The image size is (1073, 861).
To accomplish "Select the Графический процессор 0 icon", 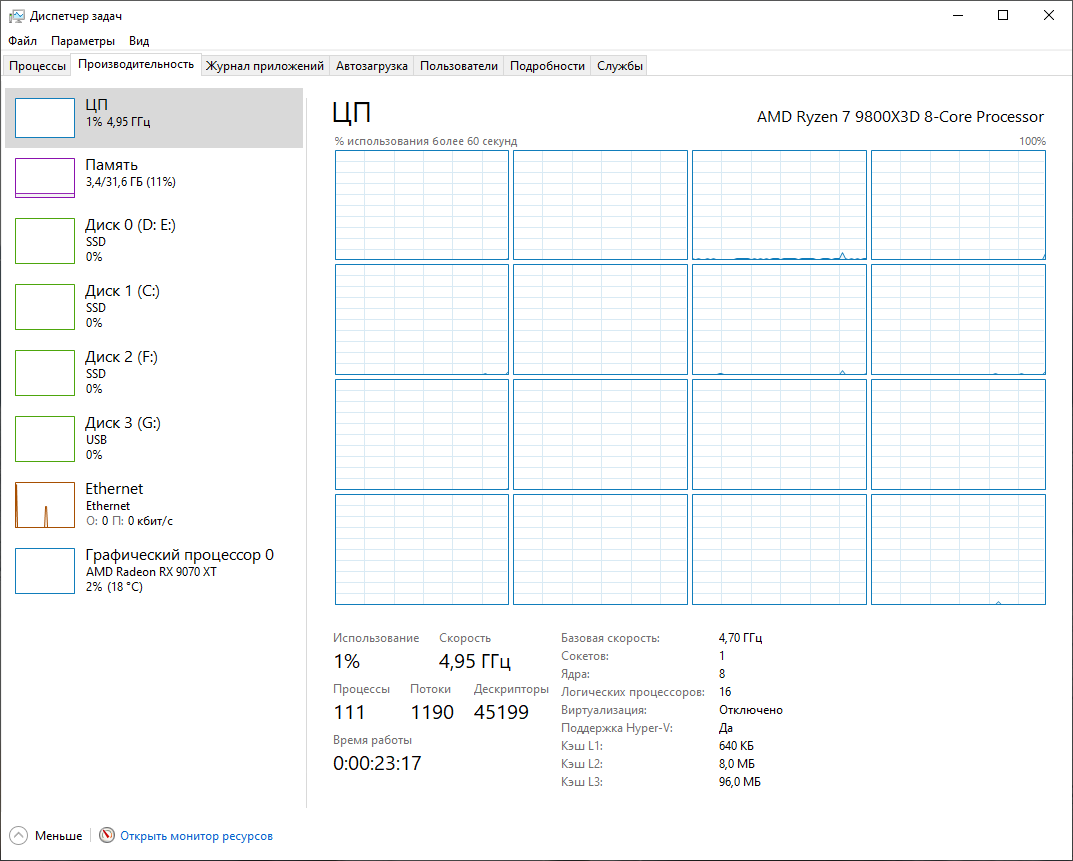I will pos(44,571).
